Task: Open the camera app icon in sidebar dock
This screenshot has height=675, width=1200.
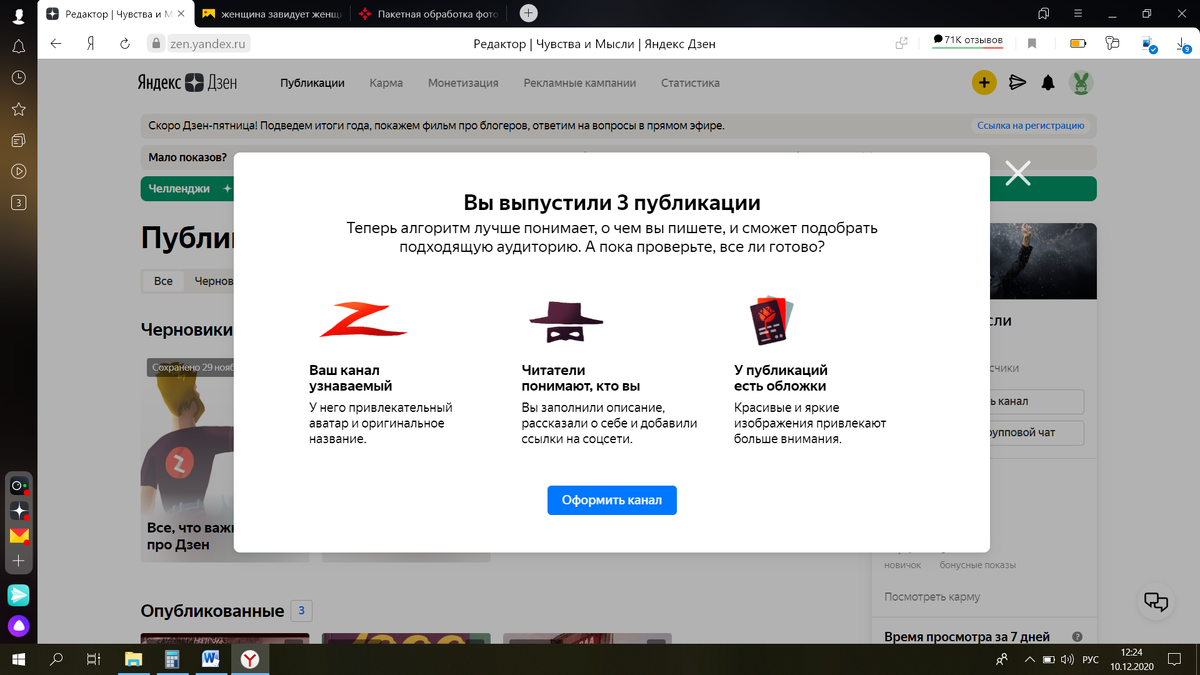Action: click(x=19, y=487)
